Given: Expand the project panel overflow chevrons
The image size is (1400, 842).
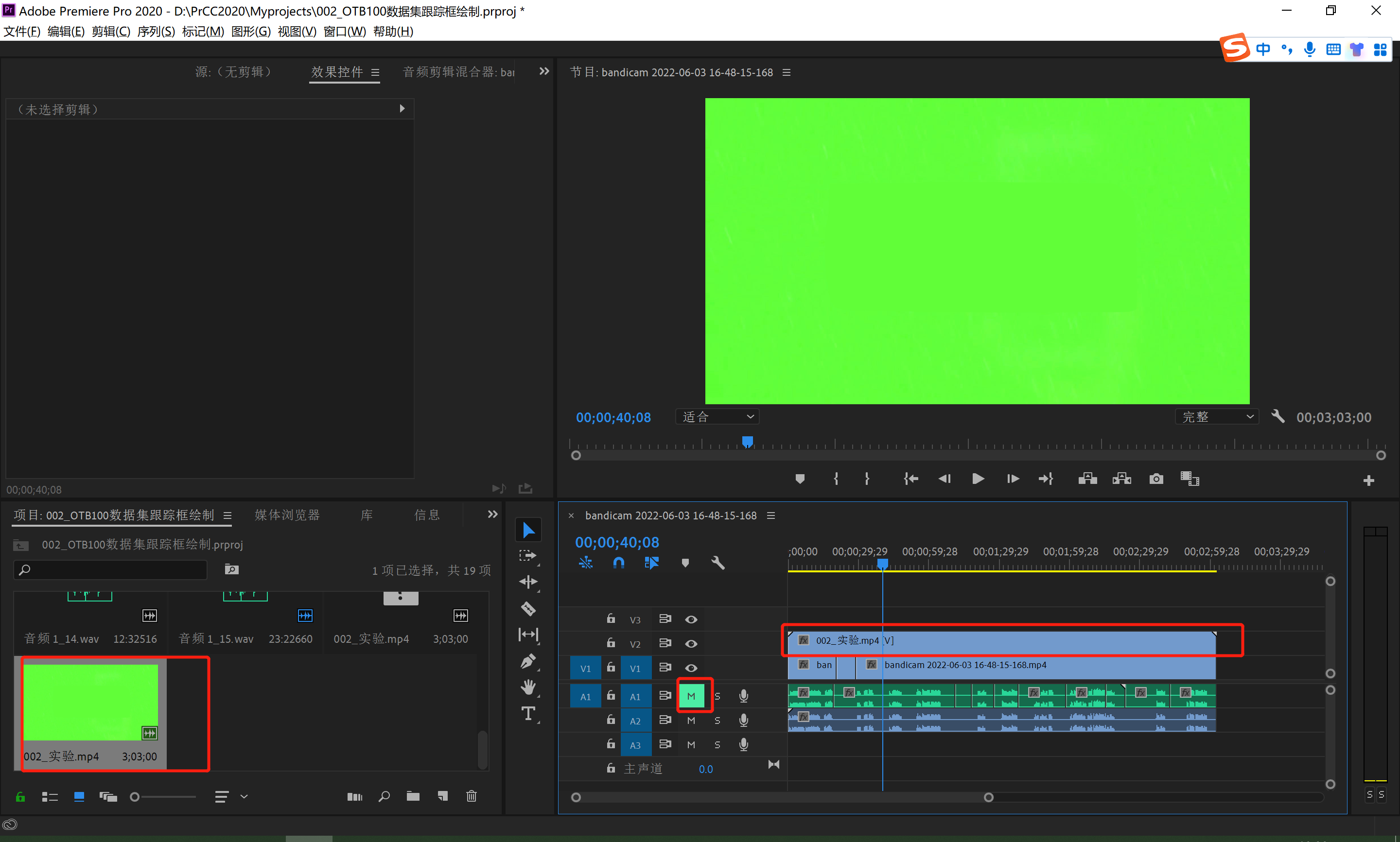Looking at the screenshot, I should 492,515.
